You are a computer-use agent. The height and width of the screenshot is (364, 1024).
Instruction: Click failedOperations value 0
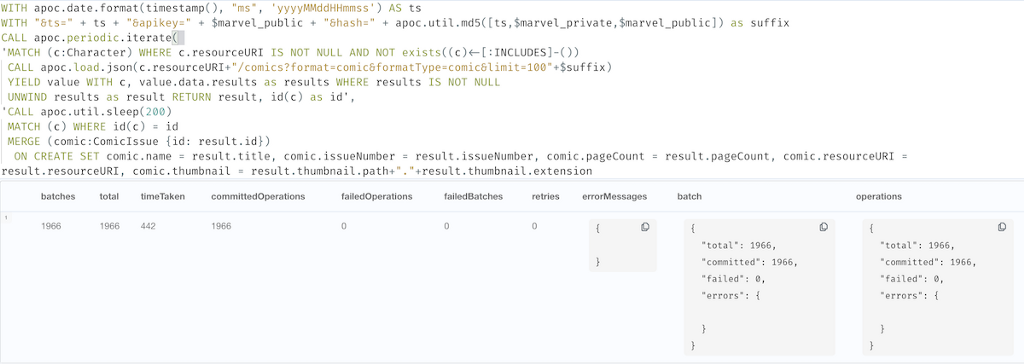344,226
